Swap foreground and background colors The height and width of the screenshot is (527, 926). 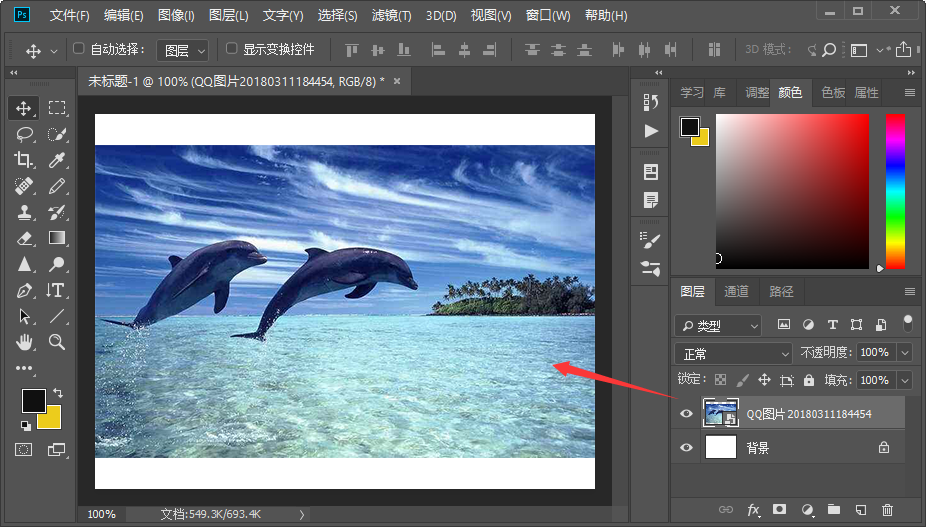coord(58,392)
